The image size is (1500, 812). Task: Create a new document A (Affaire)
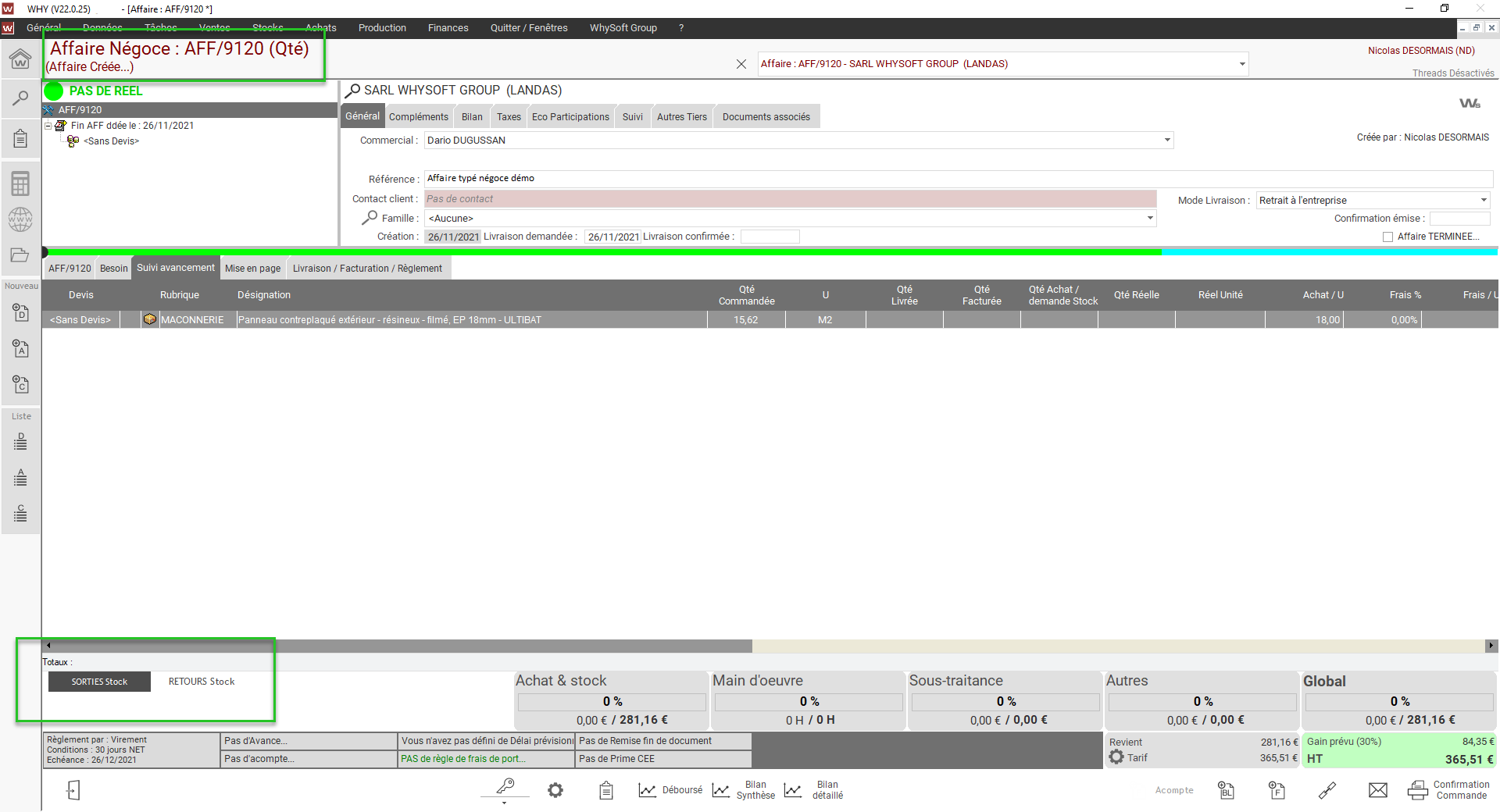tap(20, 348)
